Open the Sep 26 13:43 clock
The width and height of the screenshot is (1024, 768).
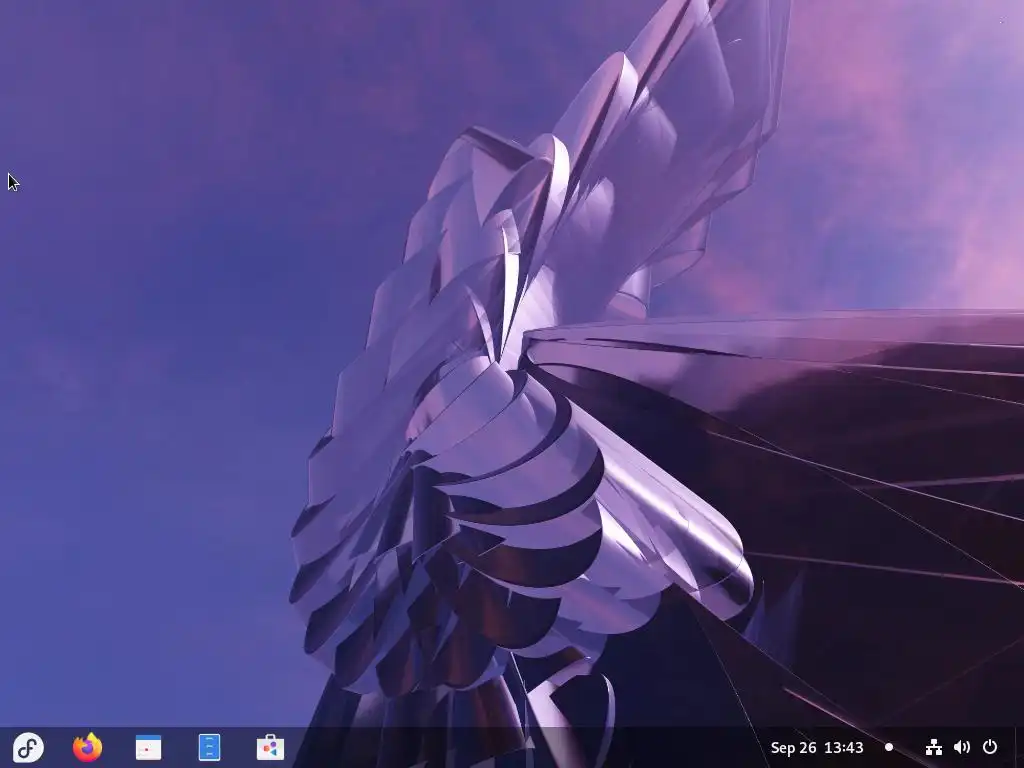click(816, 747)
